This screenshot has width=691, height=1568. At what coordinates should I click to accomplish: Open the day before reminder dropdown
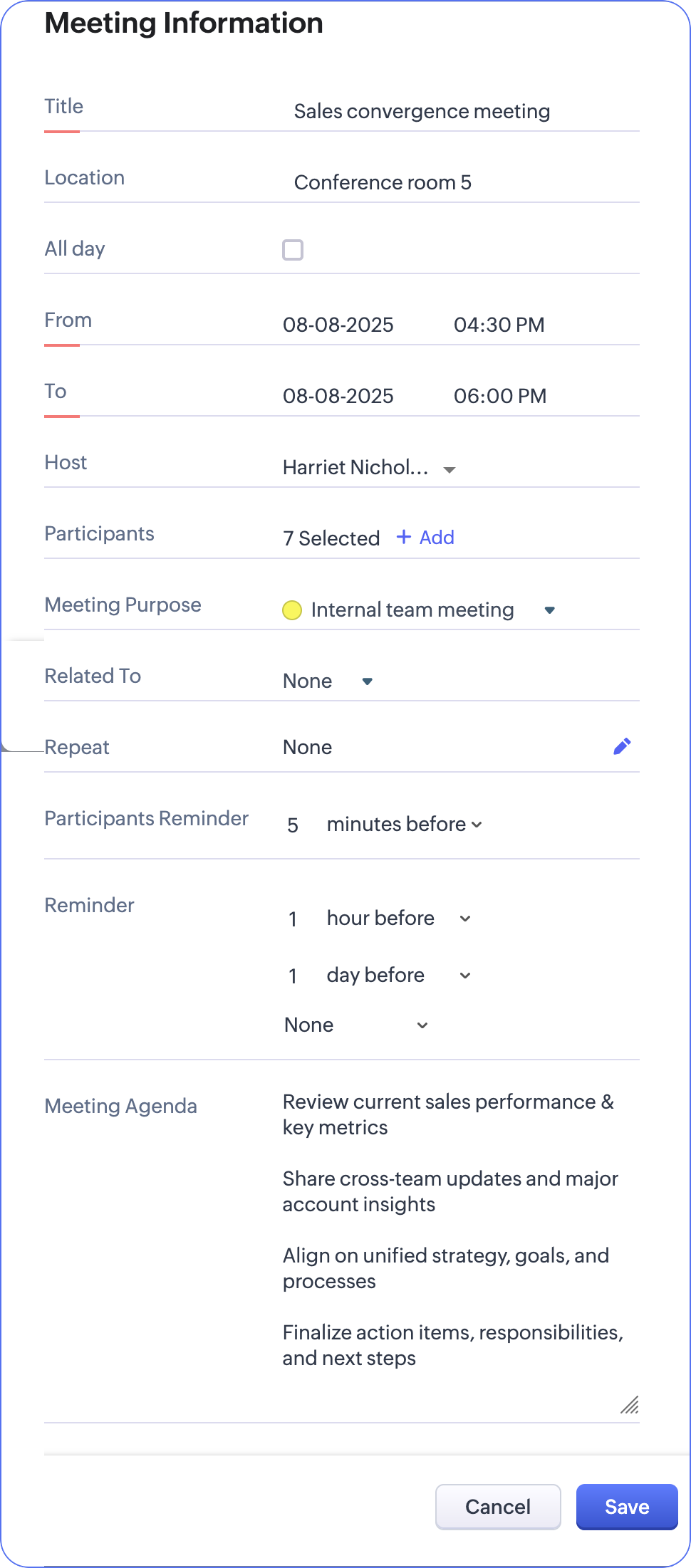(465, 976)
